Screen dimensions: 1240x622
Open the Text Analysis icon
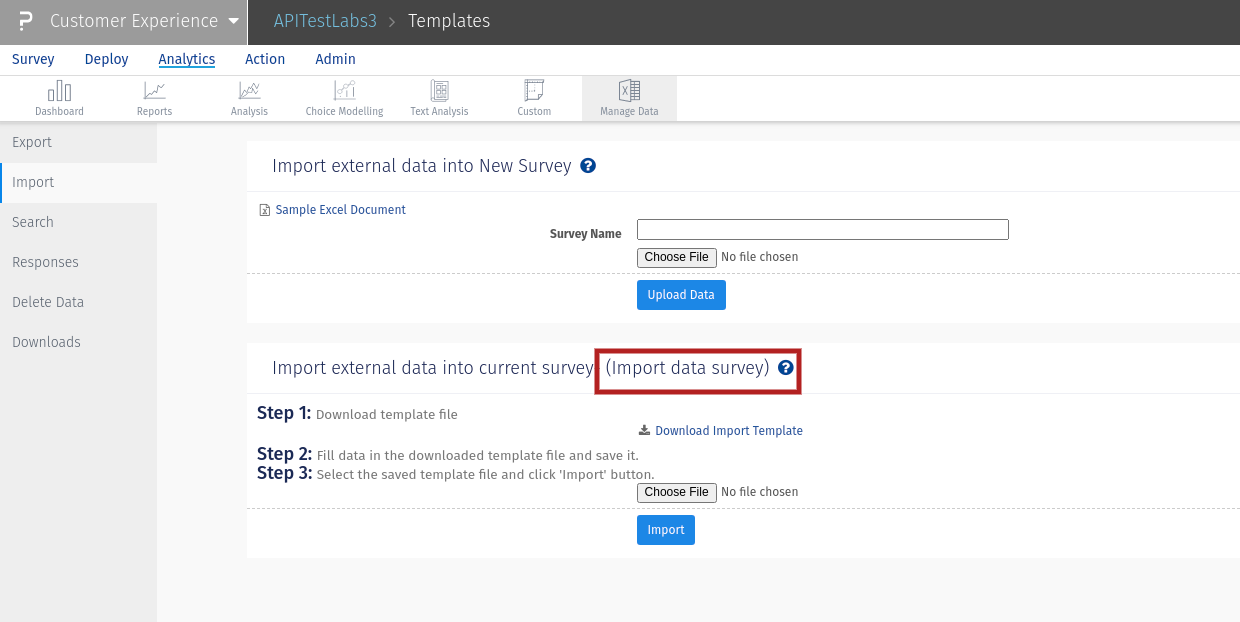pos(439,91)
